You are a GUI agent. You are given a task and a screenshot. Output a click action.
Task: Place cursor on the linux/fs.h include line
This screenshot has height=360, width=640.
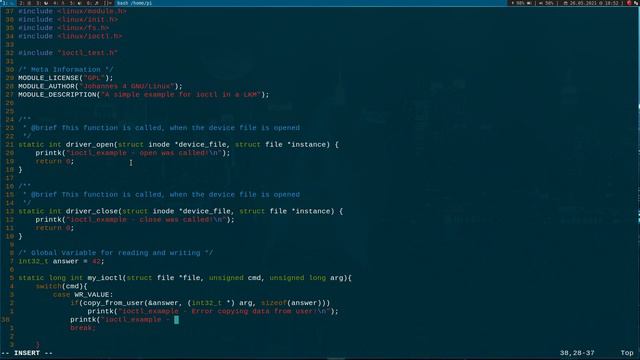click(63, 28)
